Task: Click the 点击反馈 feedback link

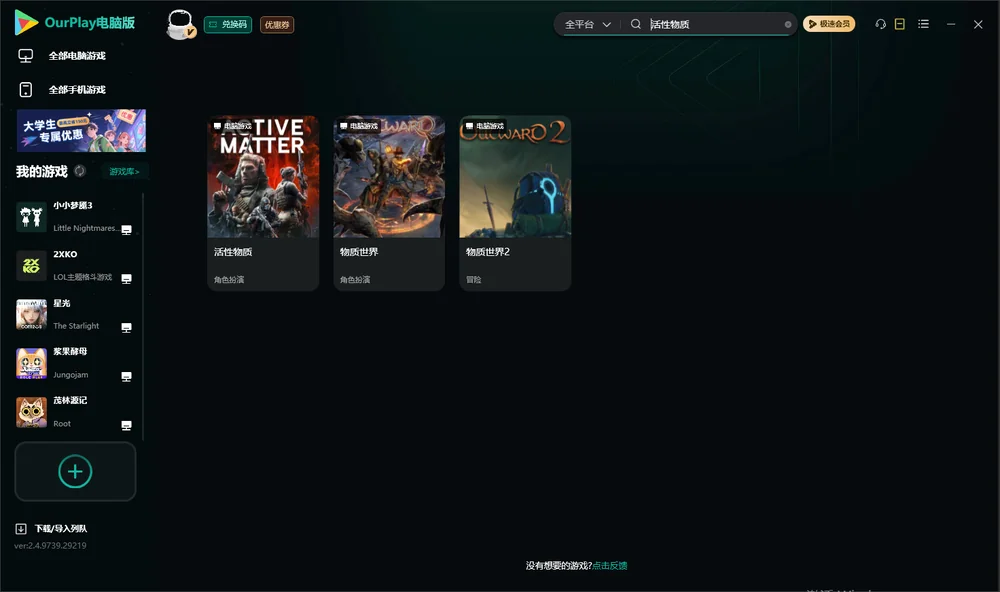Action: coord(610,565)
